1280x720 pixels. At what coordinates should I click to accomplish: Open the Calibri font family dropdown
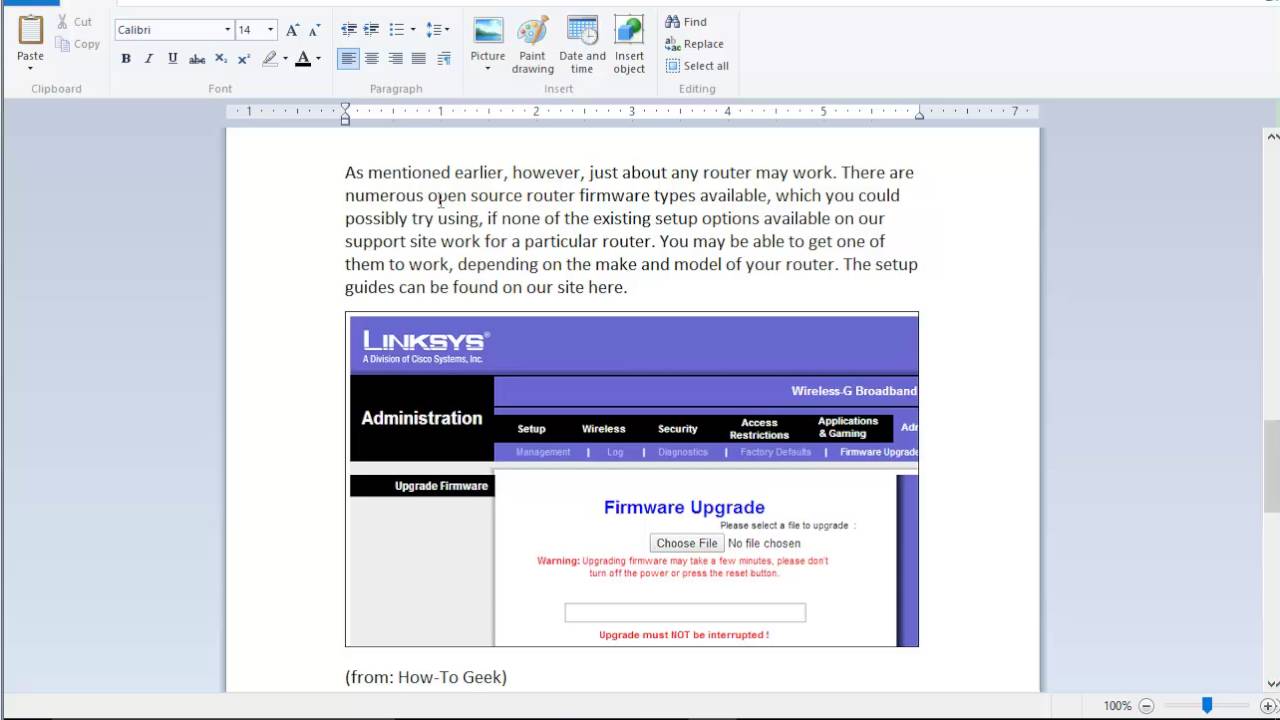[x=227, y=30]
